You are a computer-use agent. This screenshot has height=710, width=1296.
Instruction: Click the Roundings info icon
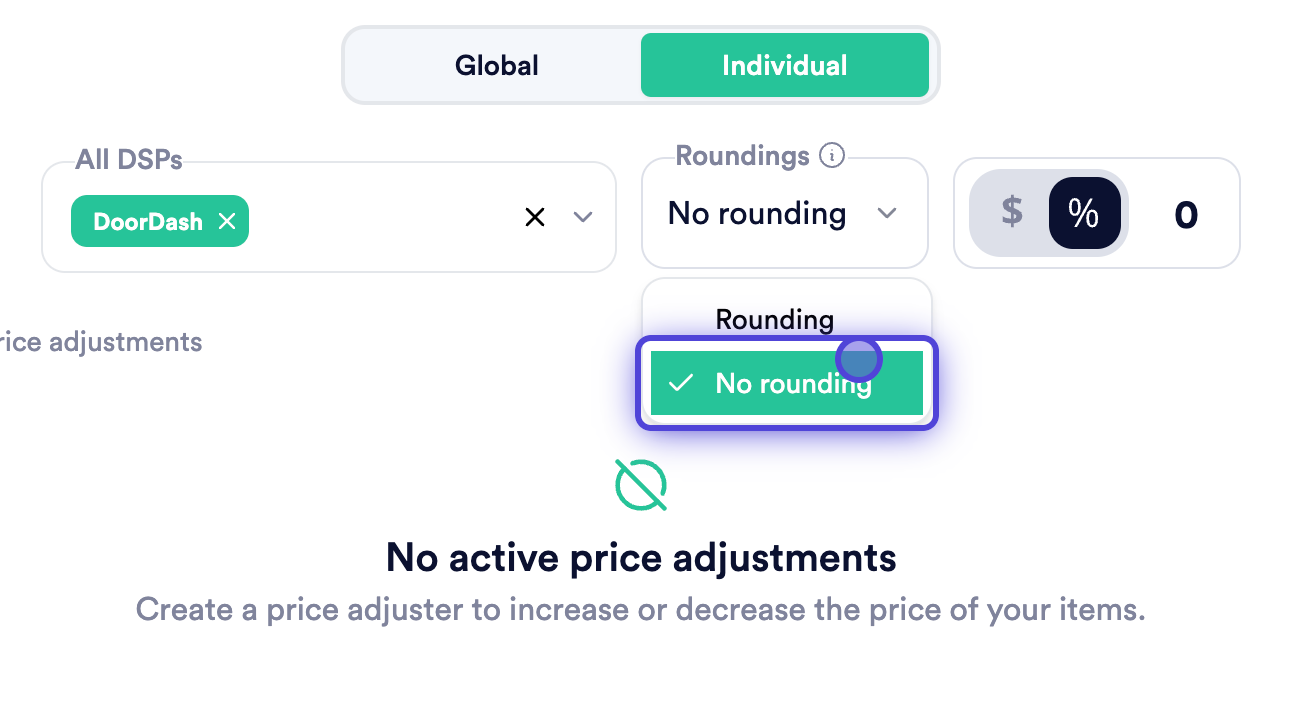point(832,156)
